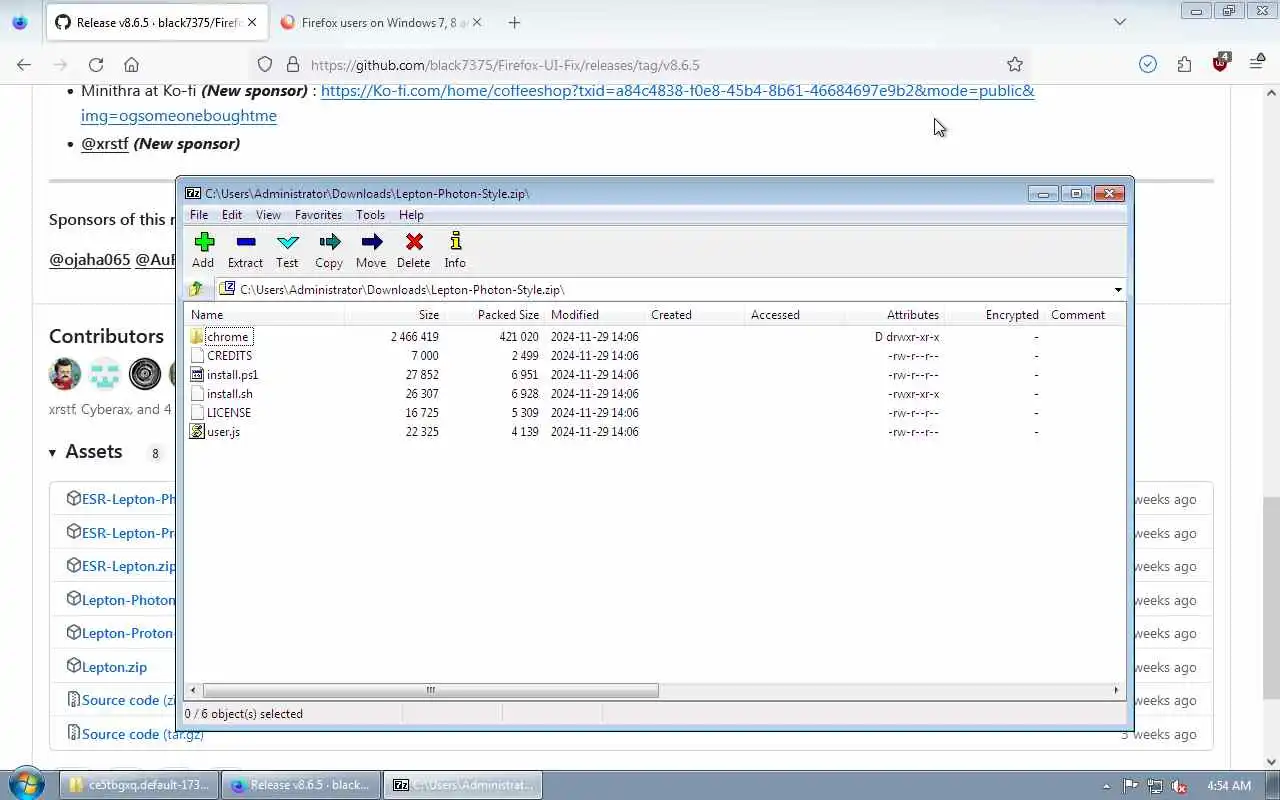Viewport: 1280px width, 800px height.
Task: Open the View menu in 7-Zip
Action: (268, 215)
